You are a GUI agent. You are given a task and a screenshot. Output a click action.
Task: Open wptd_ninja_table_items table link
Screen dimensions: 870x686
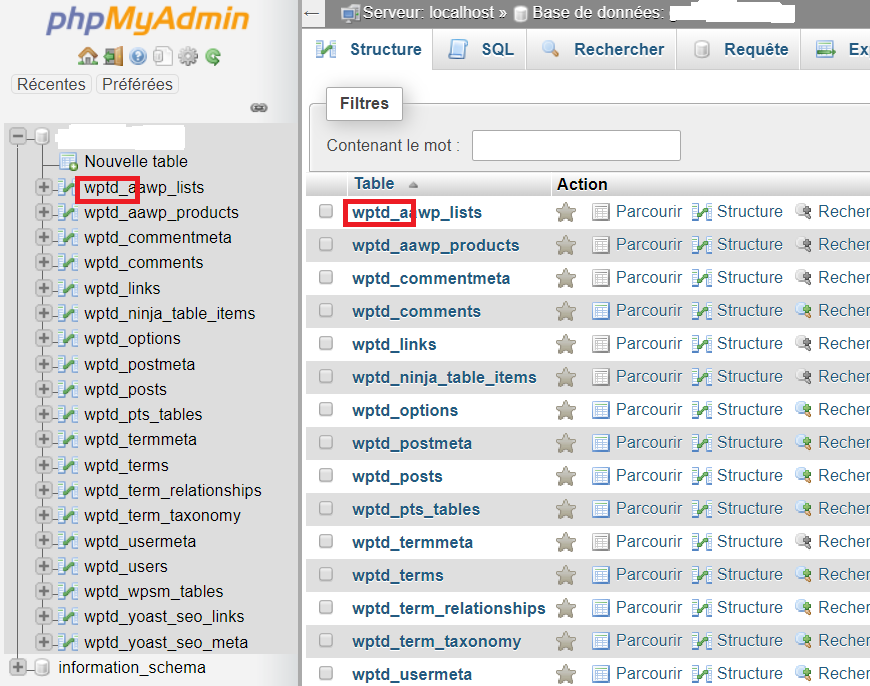[x=444, y=377]
